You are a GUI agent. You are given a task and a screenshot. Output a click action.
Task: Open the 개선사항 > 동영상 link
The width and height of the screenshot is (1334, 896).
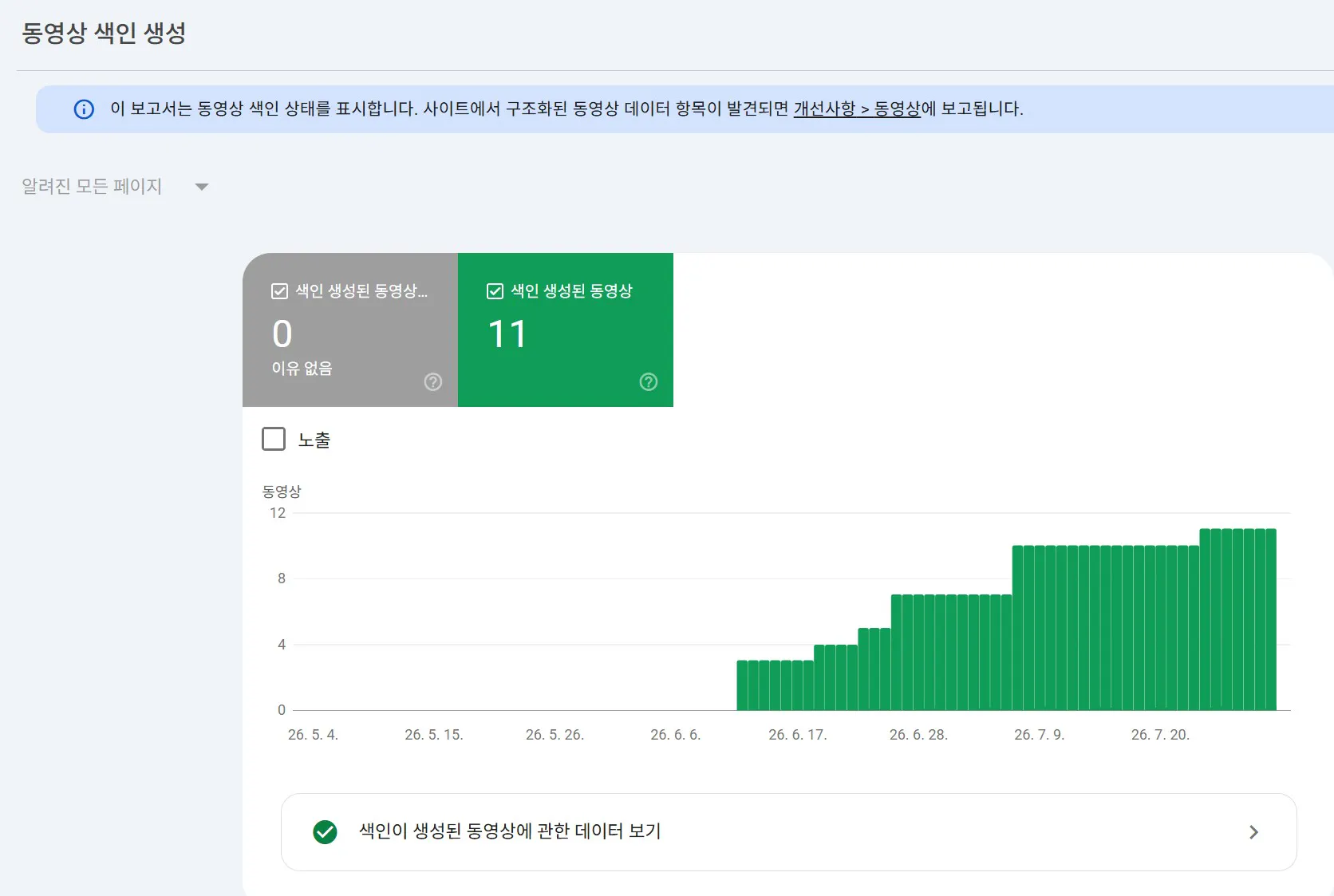click(x=857, y=109)
